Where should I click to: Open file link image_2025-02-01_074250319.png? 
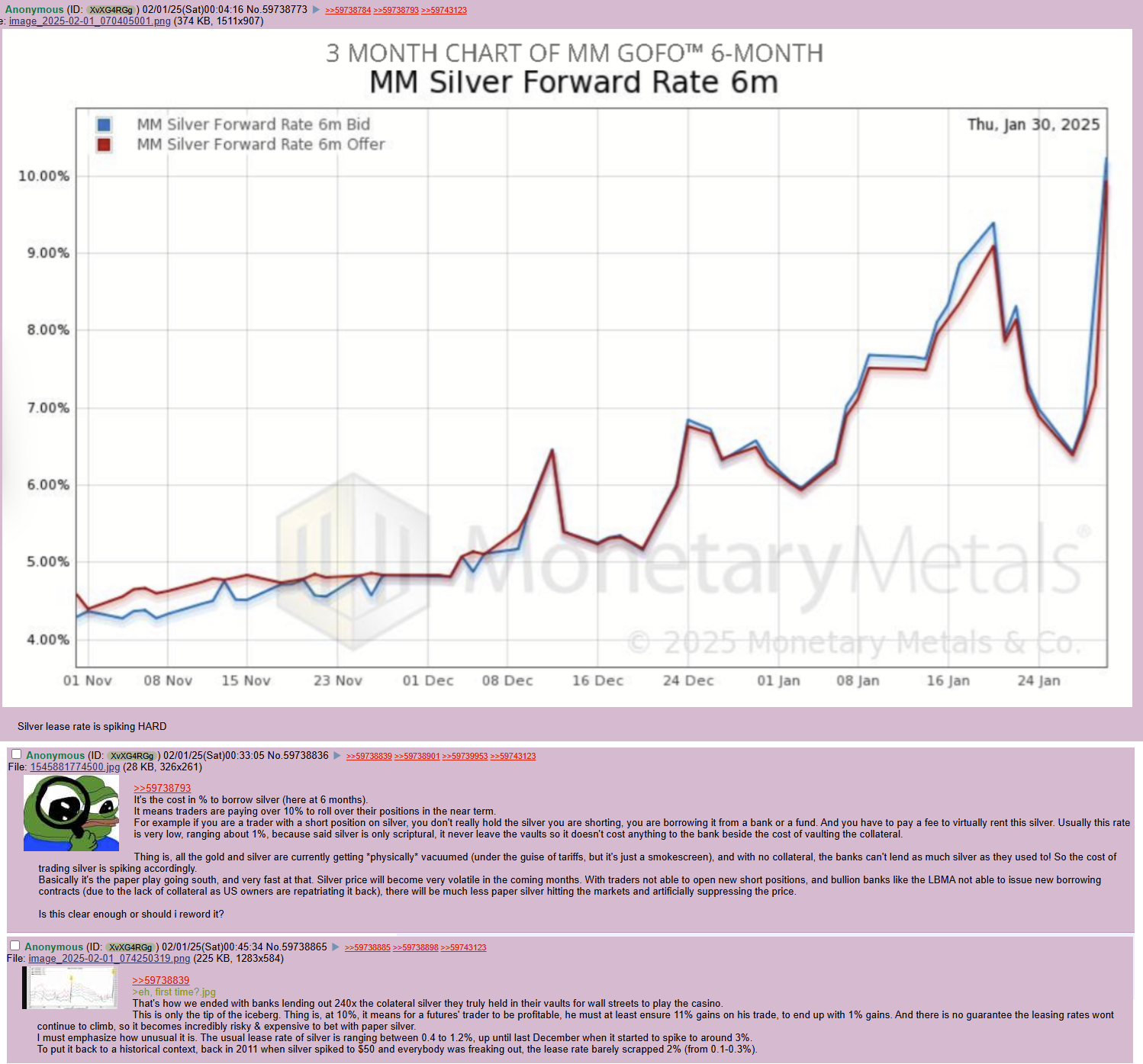(110, 959)
